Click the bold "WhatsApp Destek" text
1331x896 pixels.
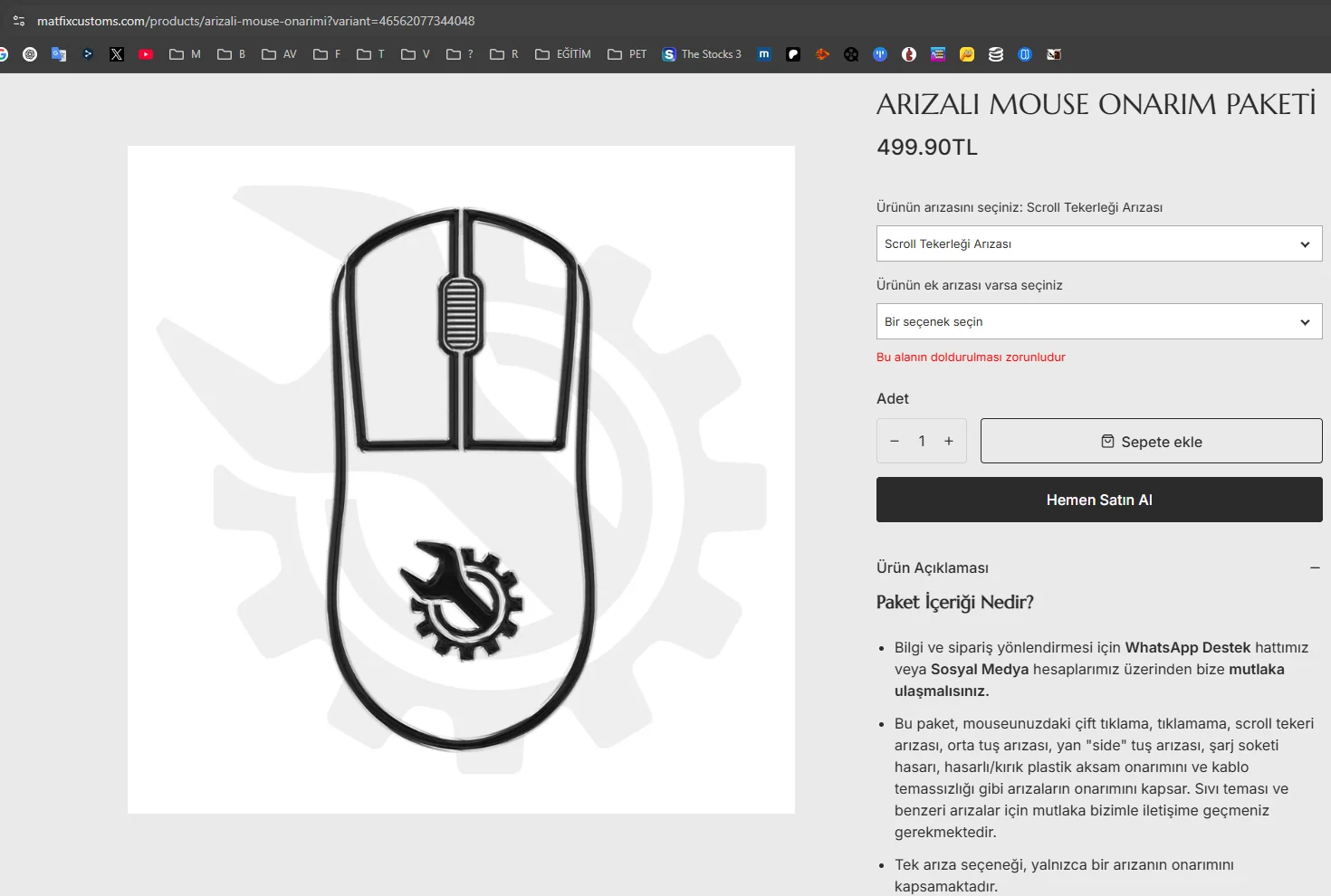click(1188, 648)
